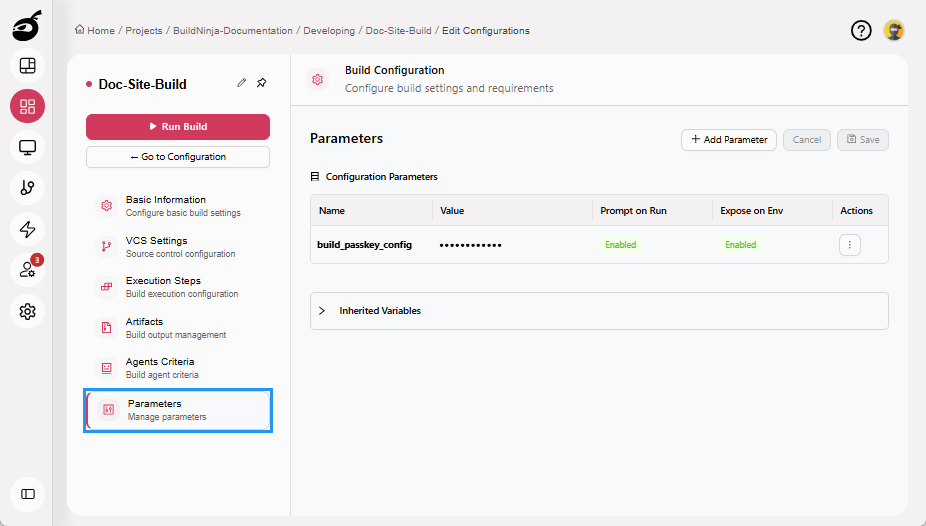
Task: Open VCS Settings section
Action: click(x=178, y=247)
